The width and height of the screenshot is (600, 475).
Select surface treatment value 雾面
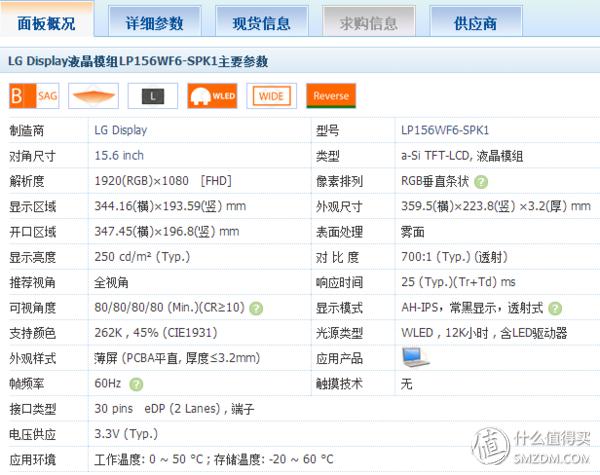click(x=412, y=232)
